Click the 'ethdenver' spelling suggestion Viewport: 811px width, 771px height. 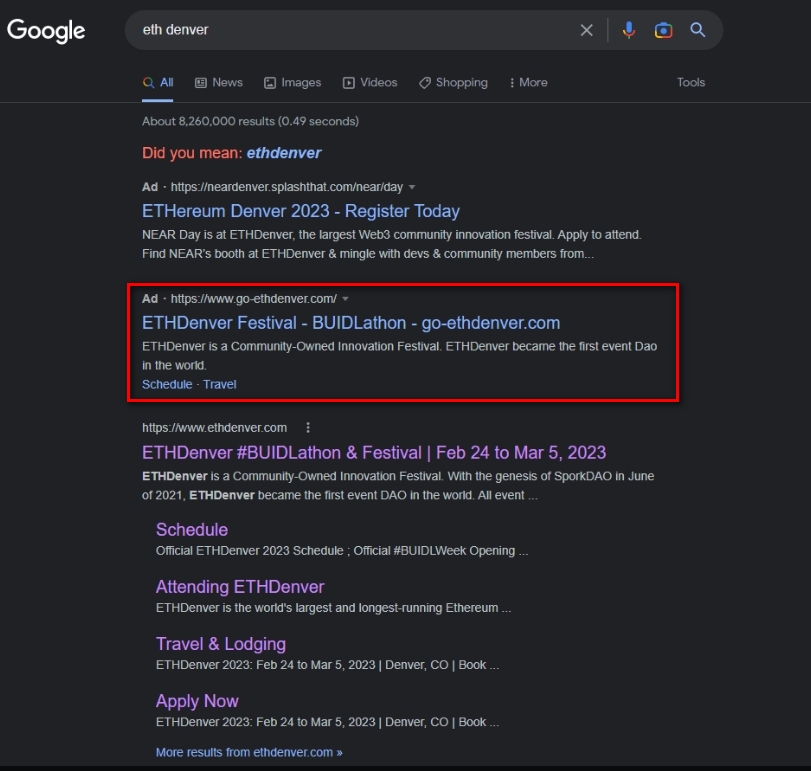(284, 153)
